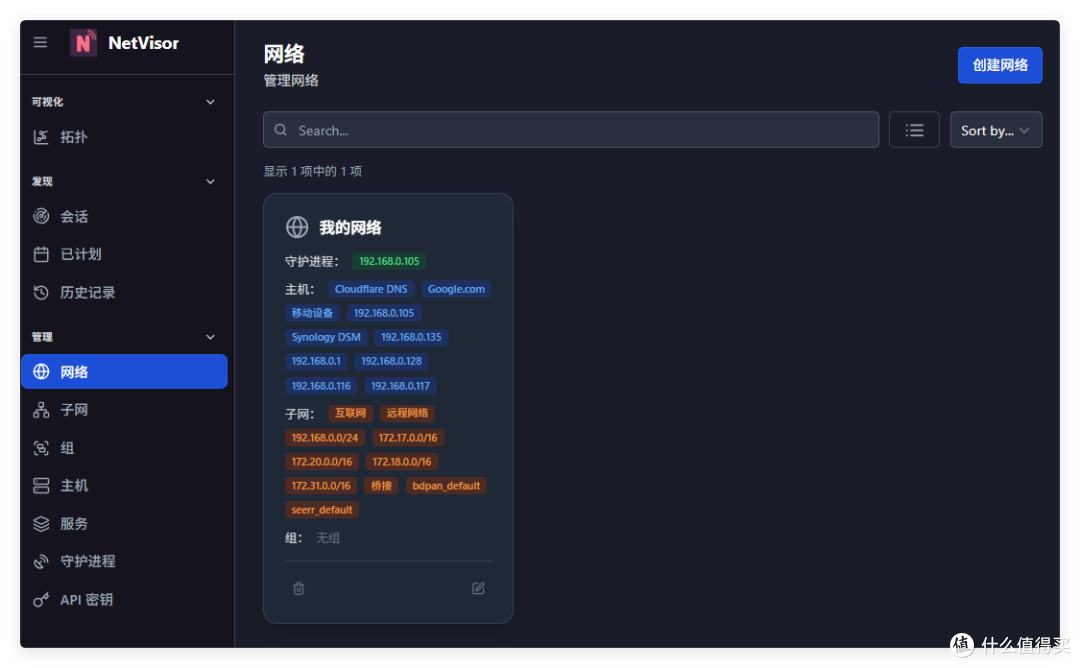Click the 桥接 subnet tag
Image resolution: width=1080 pixels, height=668 pixels.
click(x=381, y=486)
